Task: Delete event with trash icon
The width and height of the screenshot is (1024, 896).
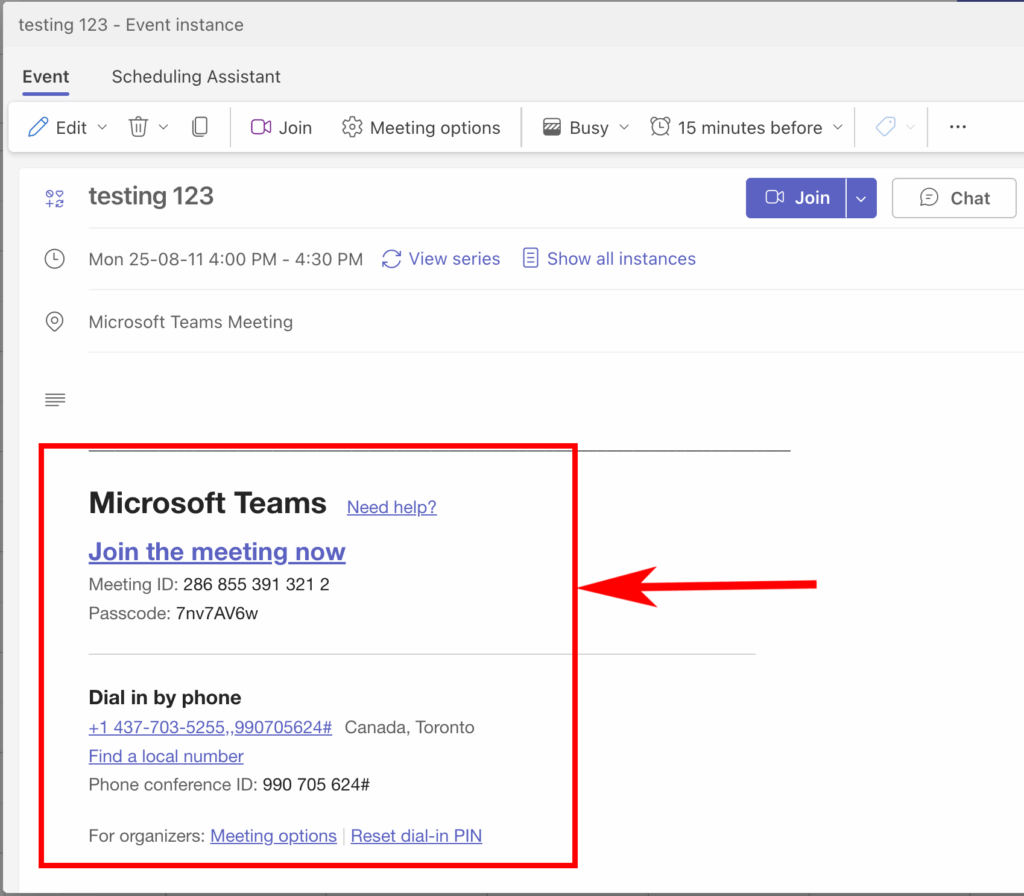Action: [138, 127]
